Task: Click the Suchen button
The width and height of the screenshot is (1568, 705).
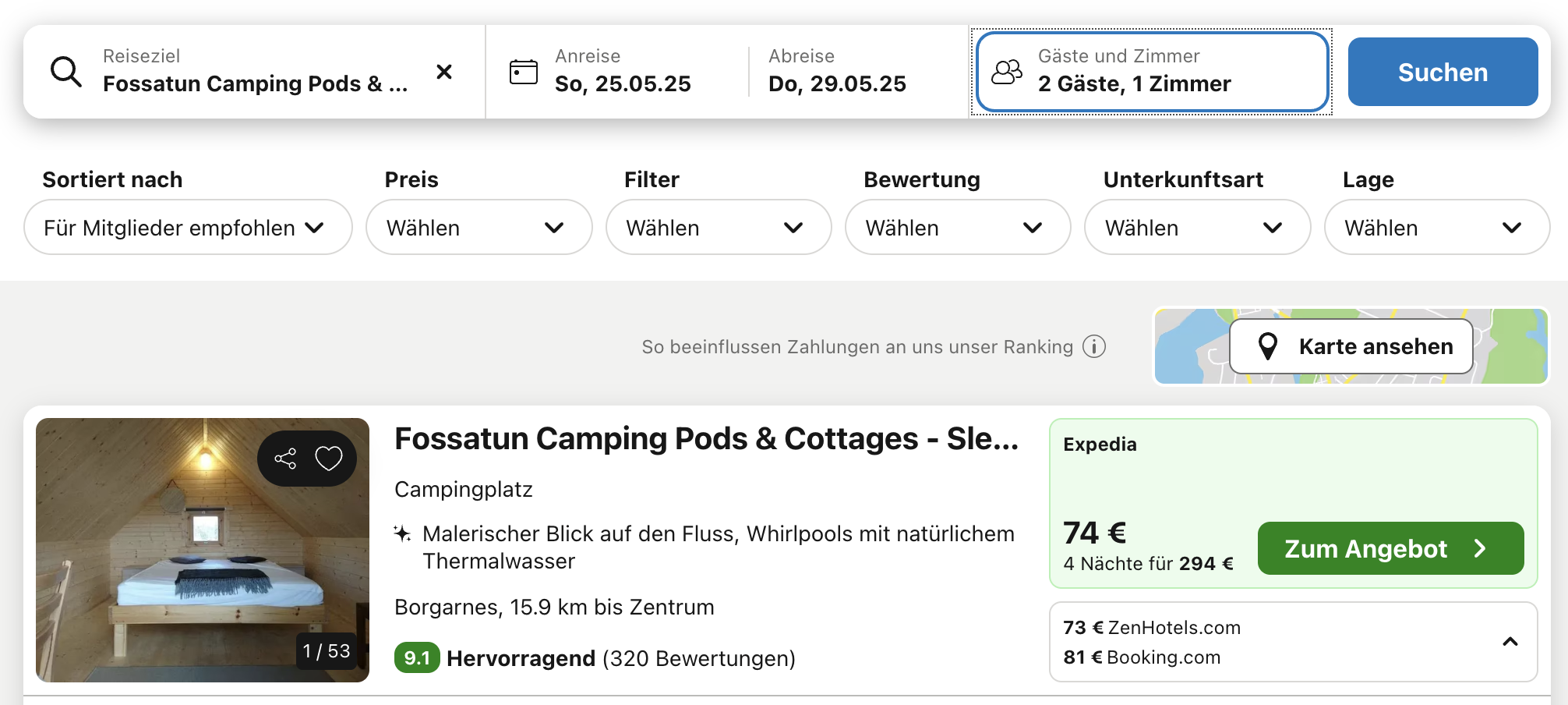Action: 1443,72
